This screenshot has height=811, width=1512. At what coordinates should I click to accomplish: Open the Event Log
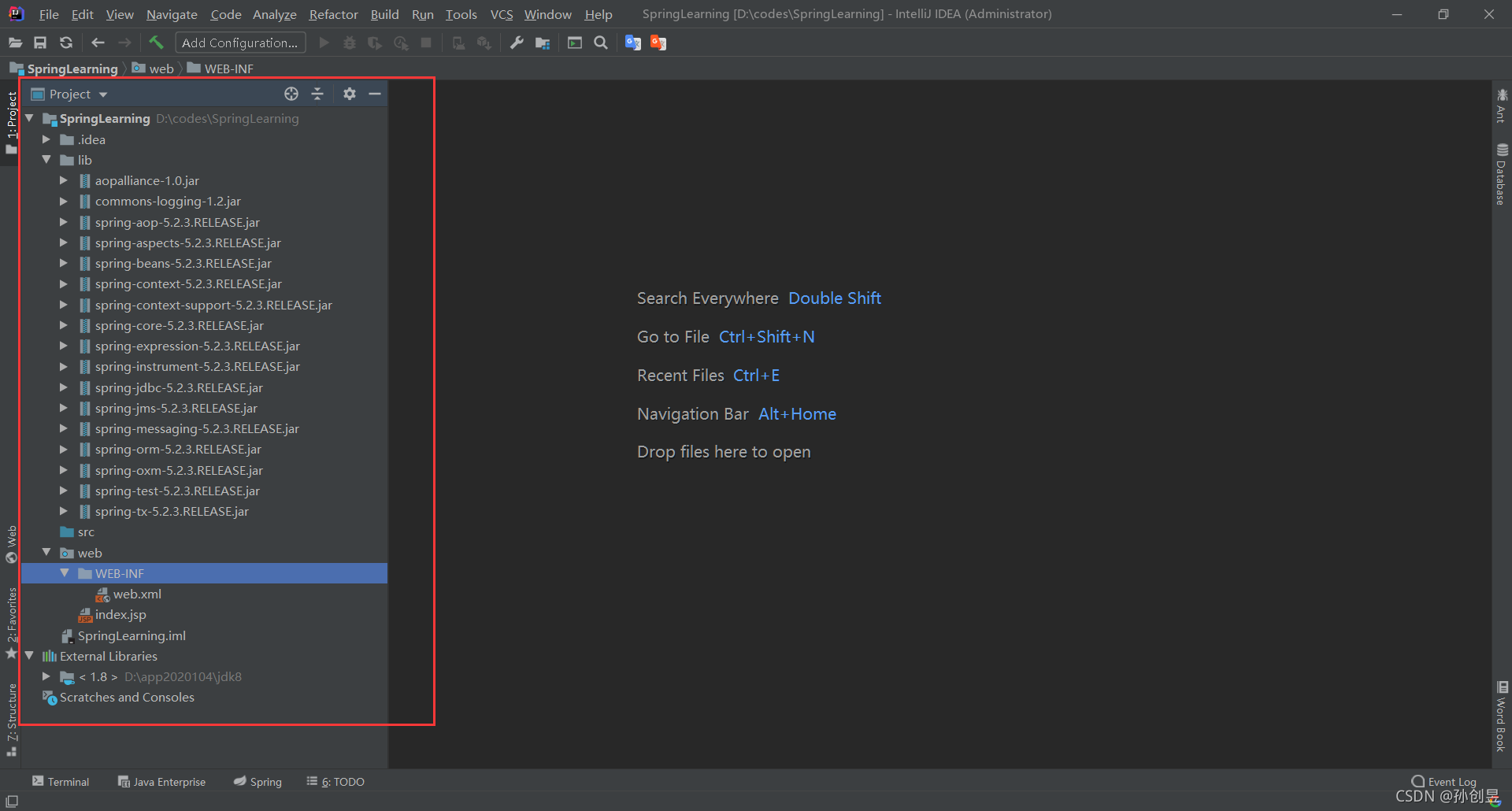[x=1444, y=782]
